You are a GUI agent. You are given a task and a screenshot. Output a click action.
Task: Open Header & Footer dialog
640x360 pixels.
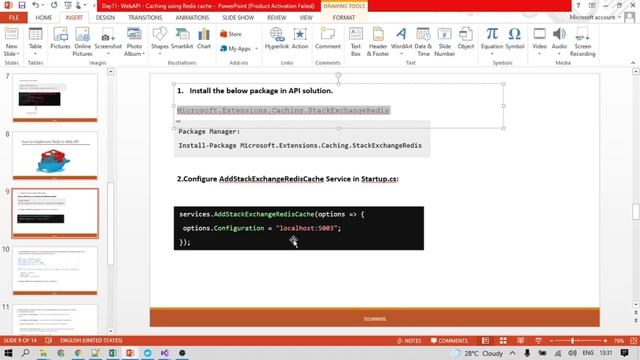click(378, 42)
